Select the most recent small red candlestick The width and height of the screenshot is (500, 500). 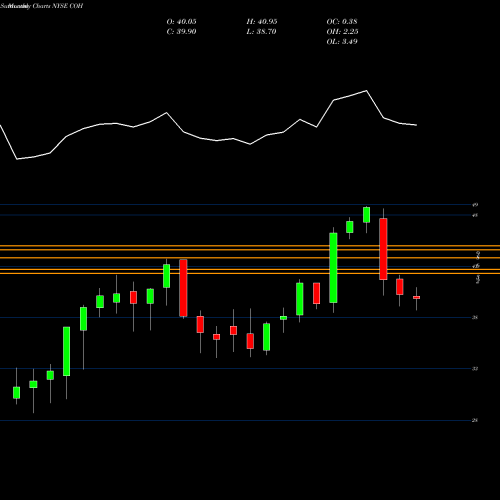coord(416,297)
